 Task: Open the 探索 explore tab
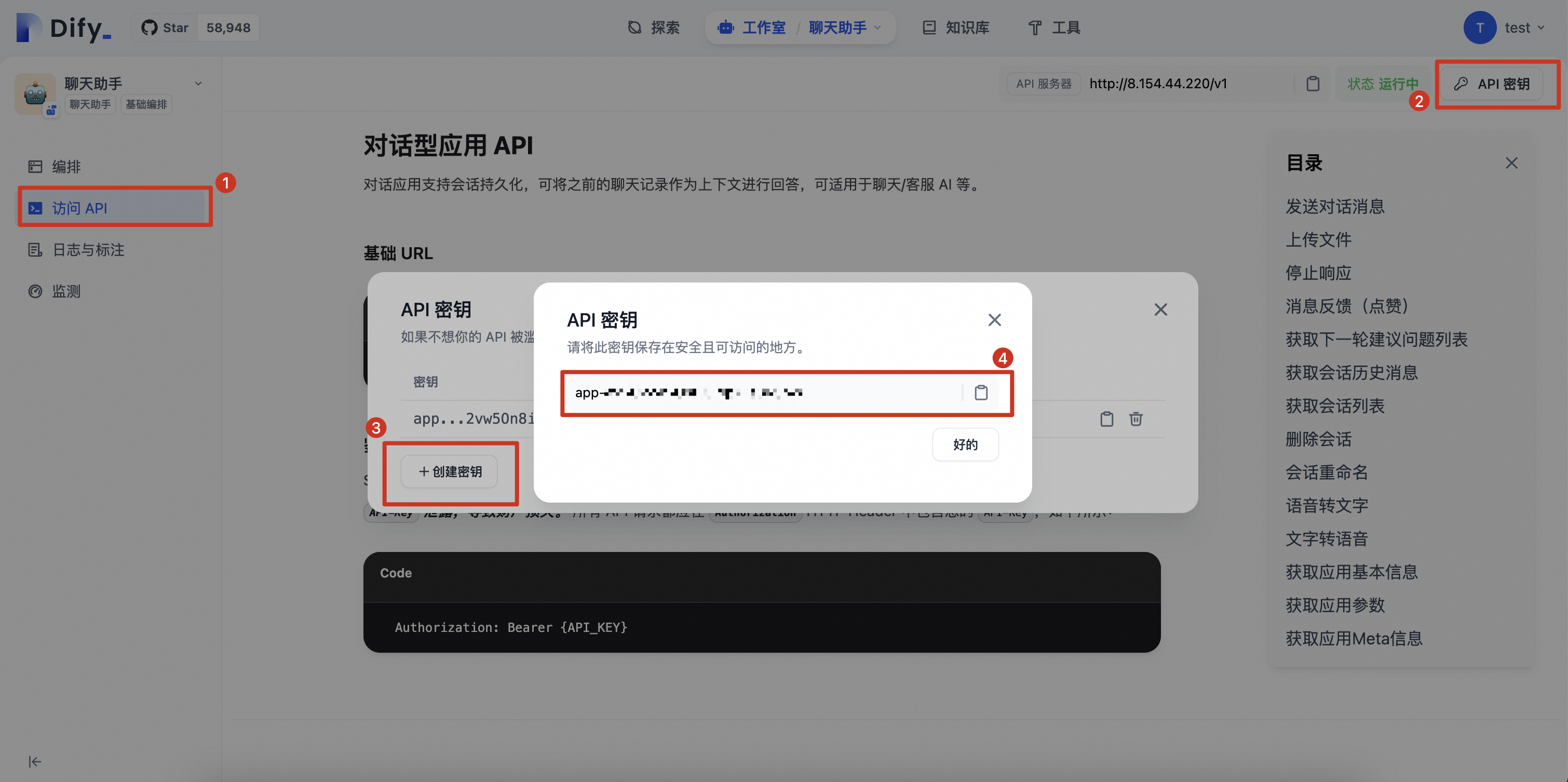[x=653, y=28]
